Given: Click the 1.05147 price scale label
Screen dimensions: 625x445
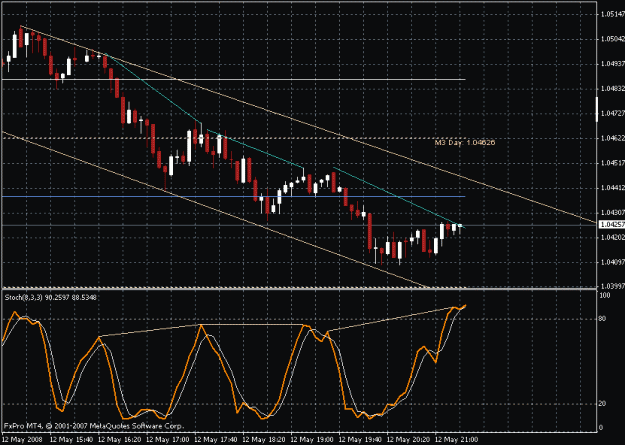Looking at the screenshot, I should tap(613, 14).
